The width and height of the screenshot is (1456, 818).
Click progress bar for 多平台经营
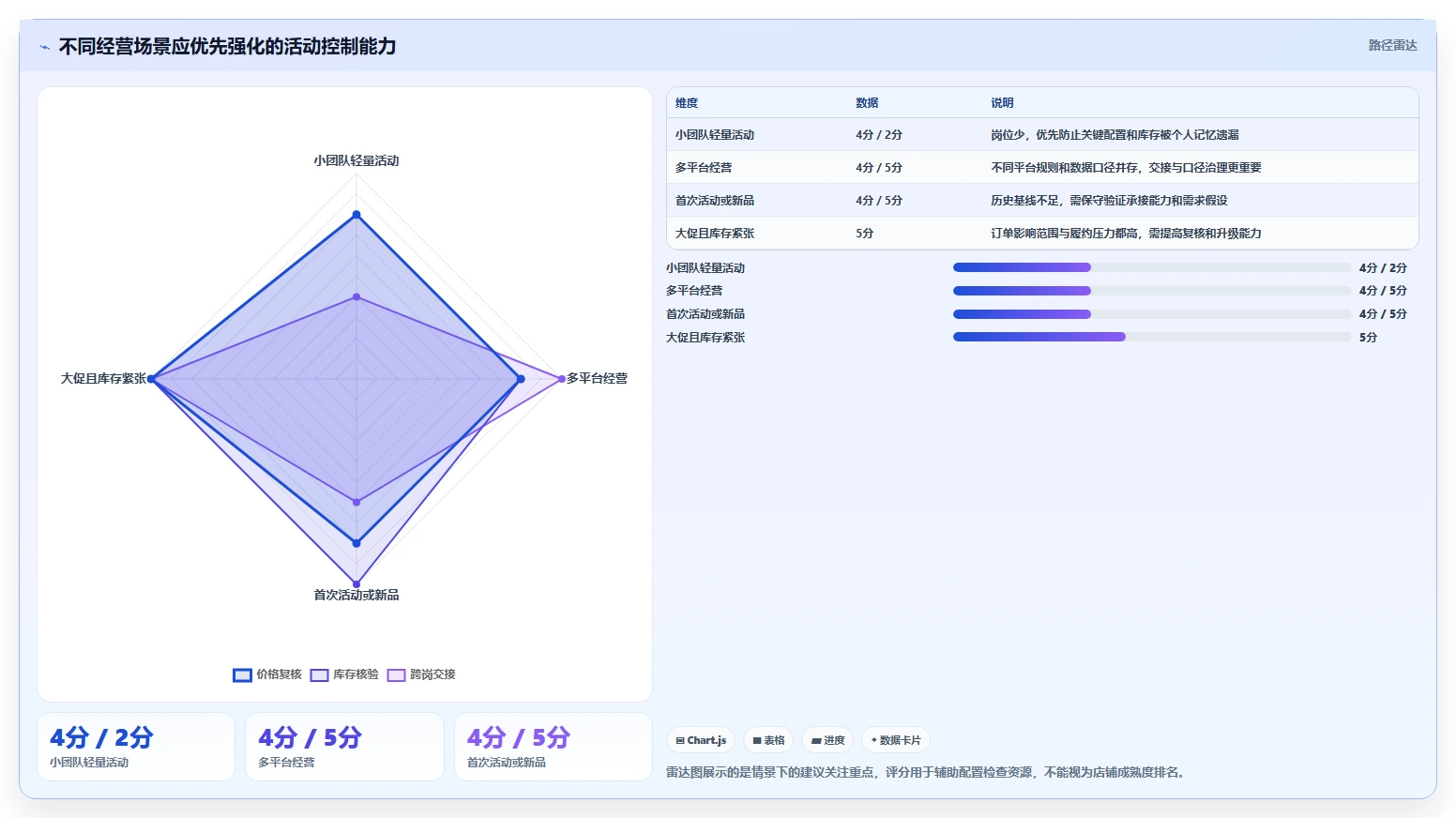click(1152, 291)
